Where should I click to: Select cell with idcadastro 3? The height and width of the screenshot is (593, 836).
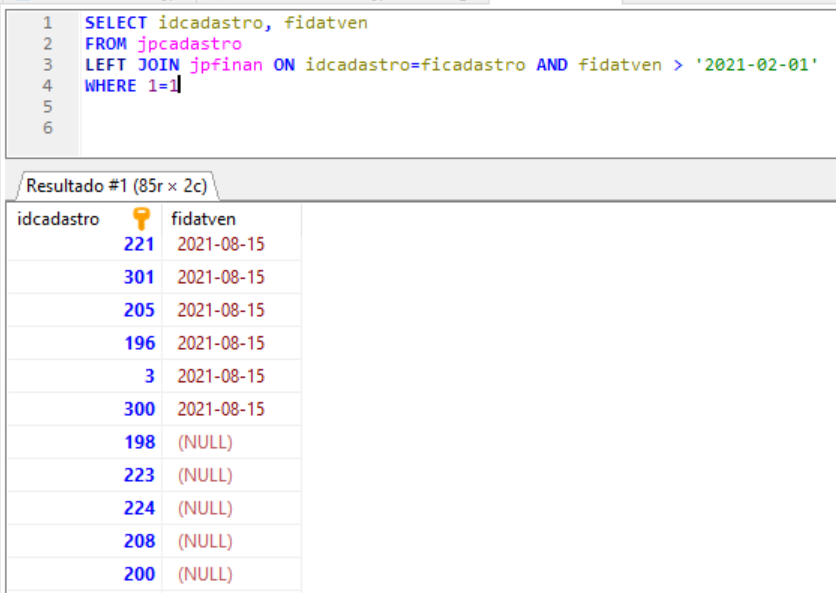tap(85, 376)
